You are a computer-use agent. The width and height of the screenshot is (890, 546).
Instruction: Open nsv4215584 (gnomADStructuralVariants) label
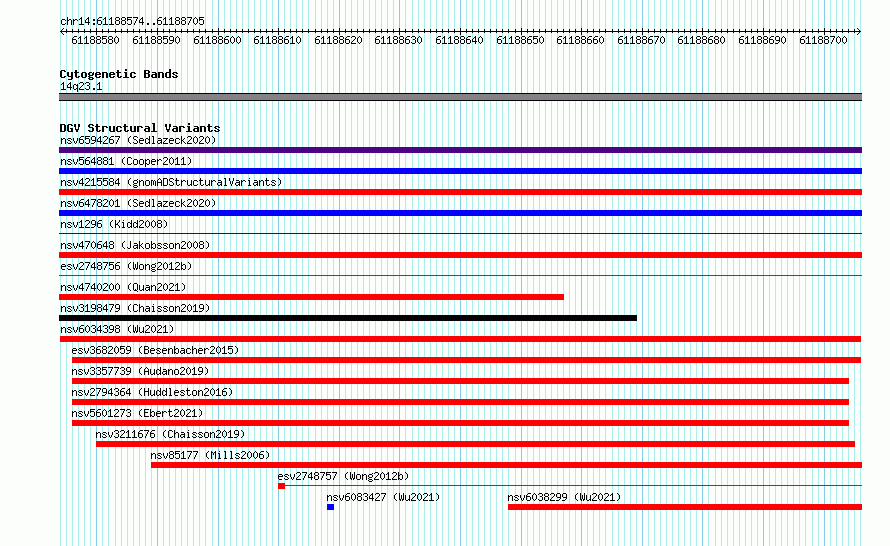pos(171,182)
